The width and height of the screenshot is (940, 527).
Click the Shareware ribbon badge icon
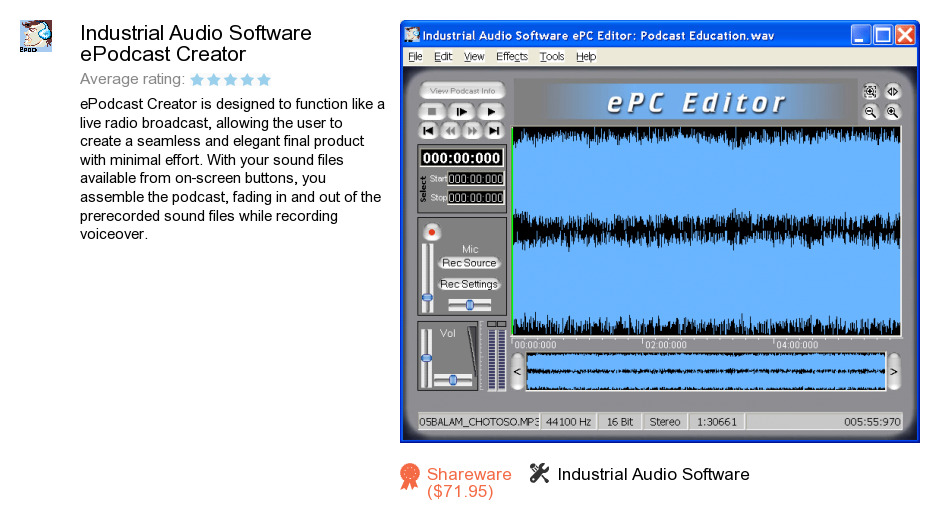(410, 477)
